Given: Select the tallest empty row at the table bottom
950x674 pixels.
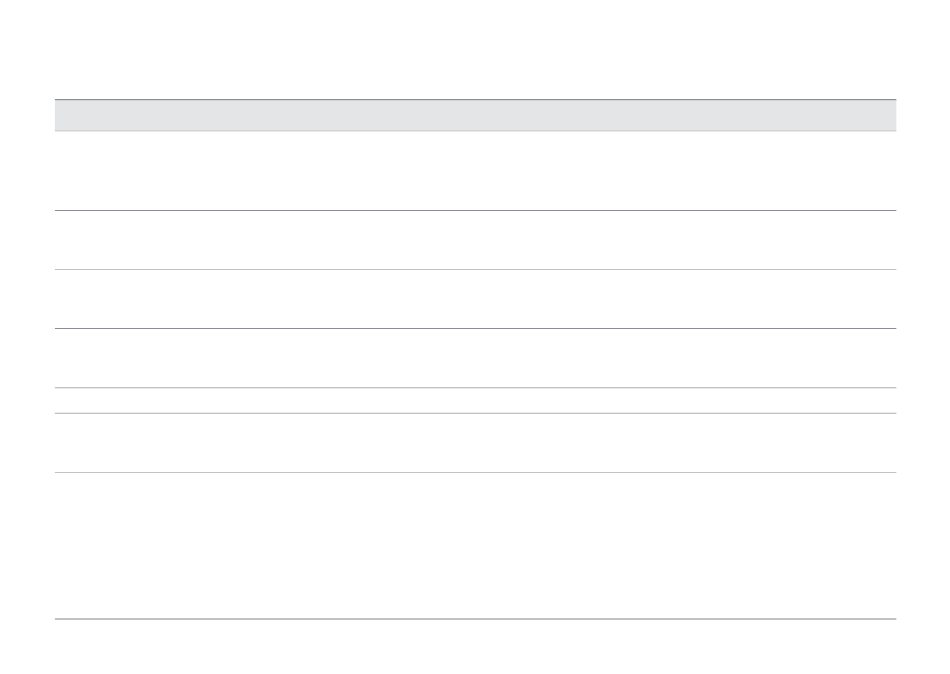Looking at the screenshot, I should pos(475,546).
